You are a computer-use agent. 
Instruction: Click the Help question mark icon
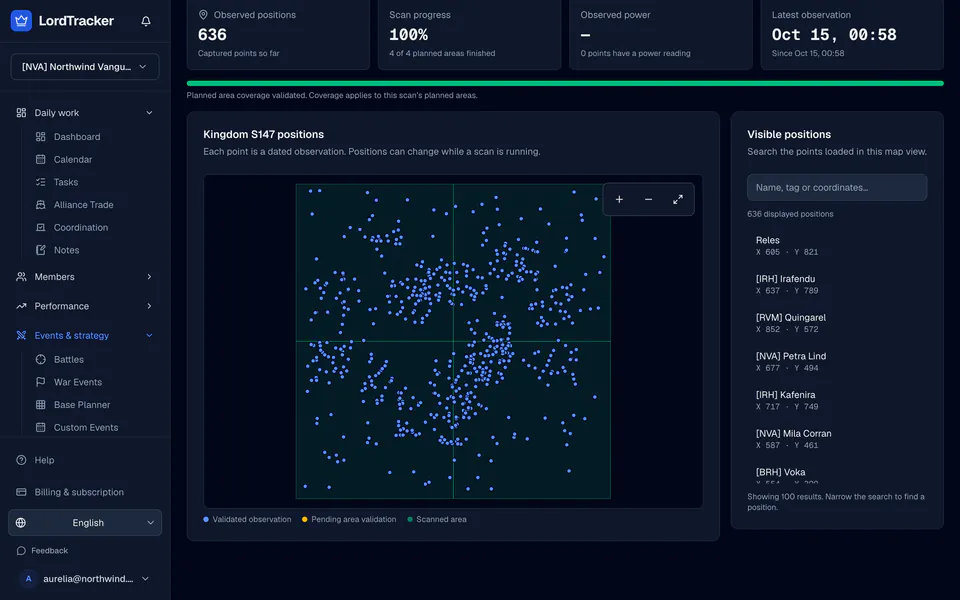[x=21, y=460]
